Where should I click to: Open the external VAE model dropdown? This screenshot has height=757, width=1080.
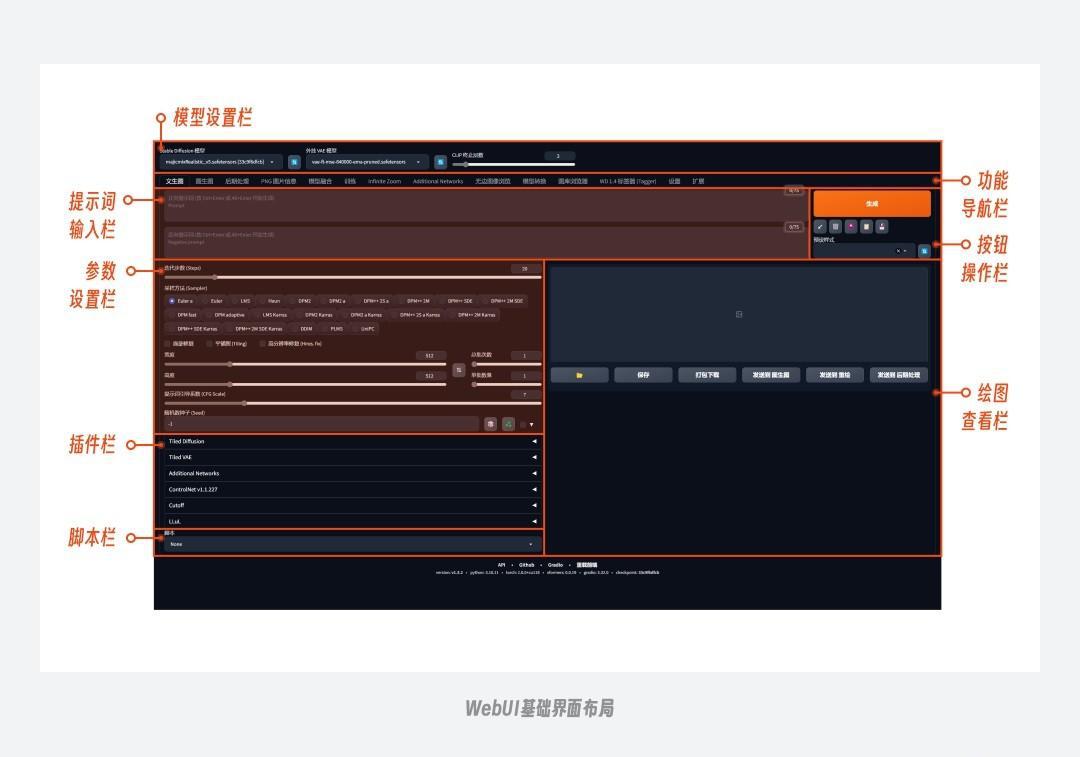367,162
